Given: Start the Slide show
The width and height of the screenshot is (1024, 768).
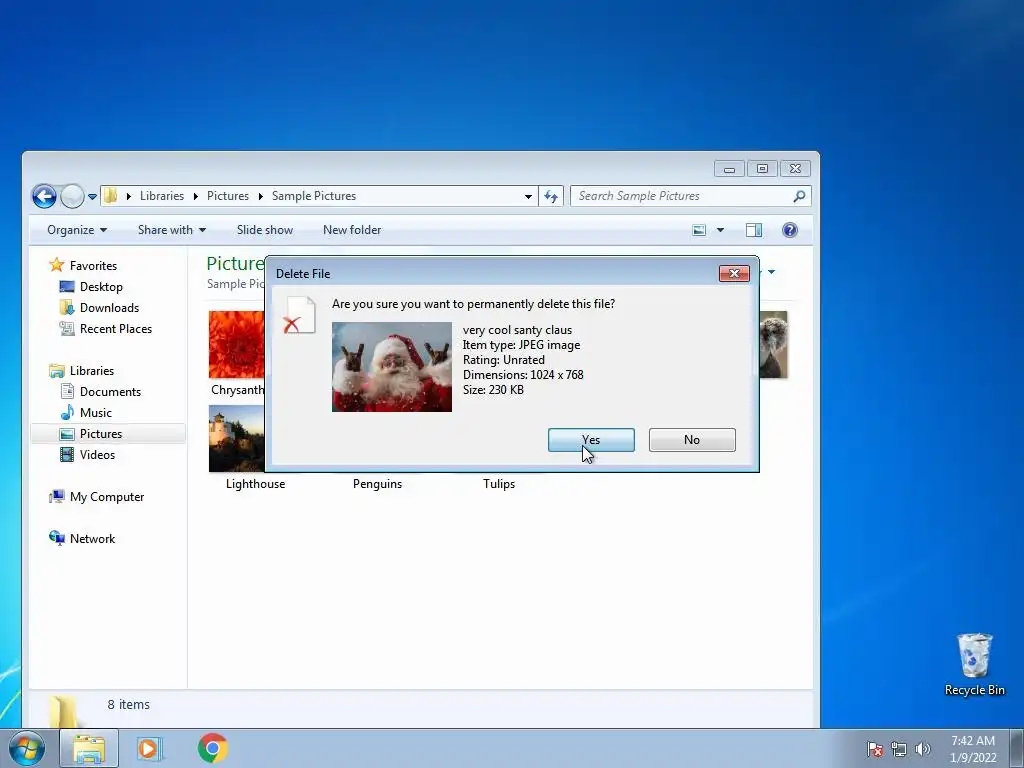Looking at the screenshot, I should tap(264, 230).
